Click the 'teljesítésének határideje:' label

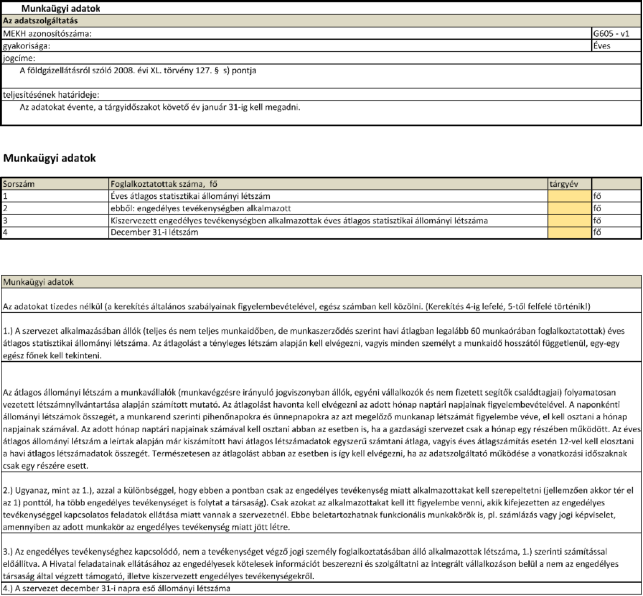tap(51, 95)
